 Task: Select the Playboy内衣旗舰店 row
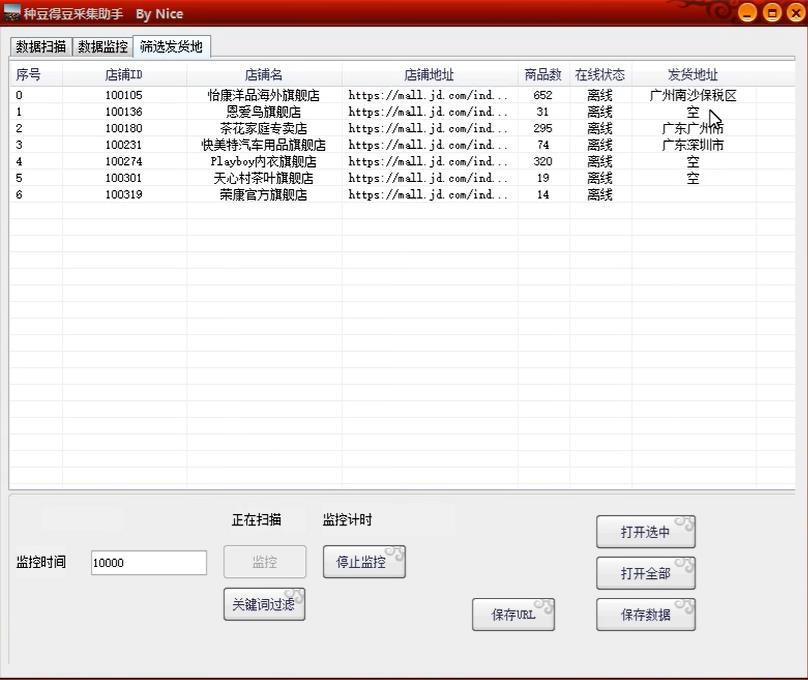point(263,162)
